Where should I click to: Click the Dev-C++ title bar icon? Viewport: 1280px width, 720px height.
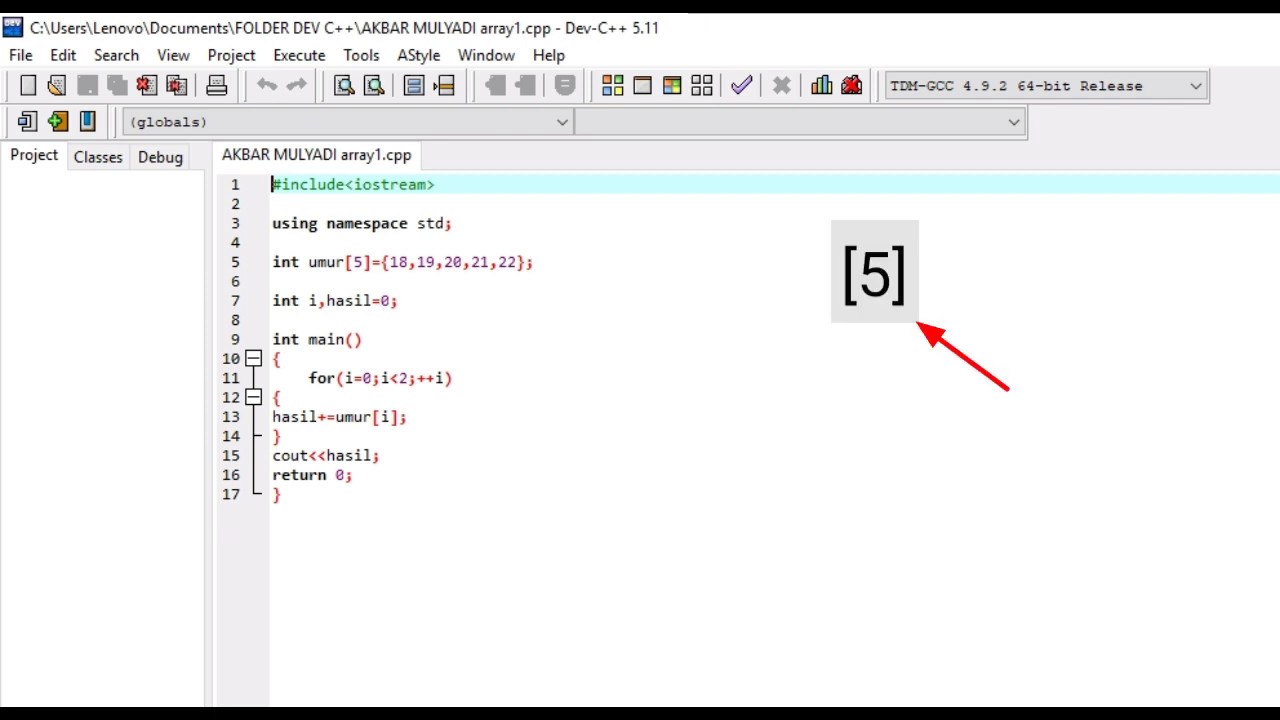[x=13, y=28]
